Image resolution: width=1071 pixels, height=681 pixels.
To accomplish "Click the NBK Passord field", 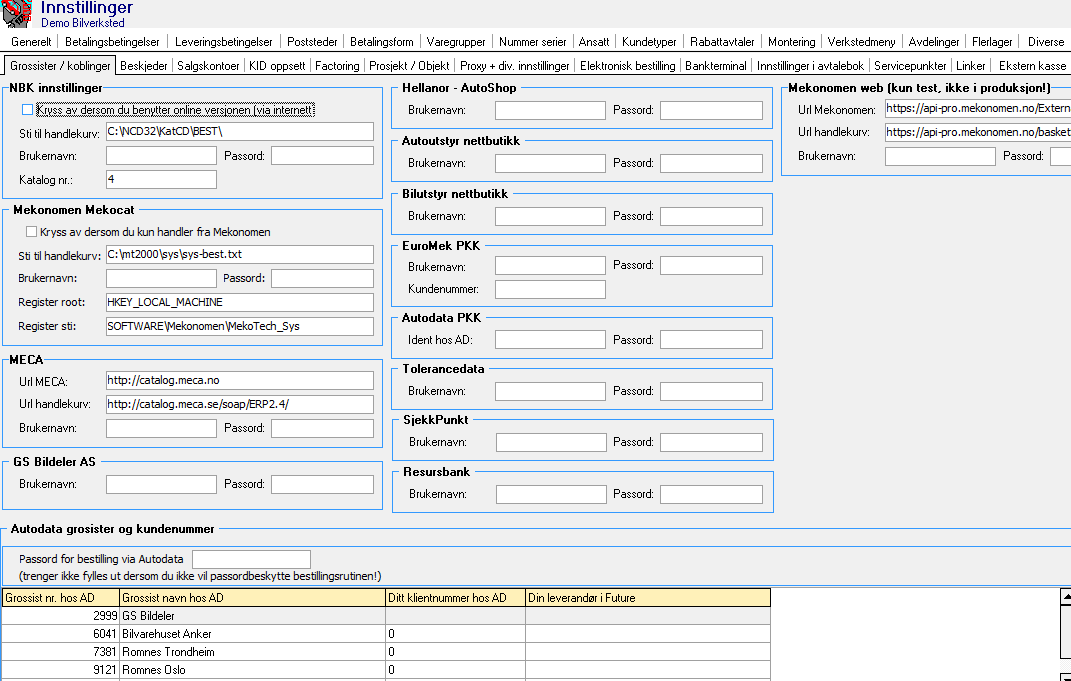I will pyautogui.click(x=322, y=156).
